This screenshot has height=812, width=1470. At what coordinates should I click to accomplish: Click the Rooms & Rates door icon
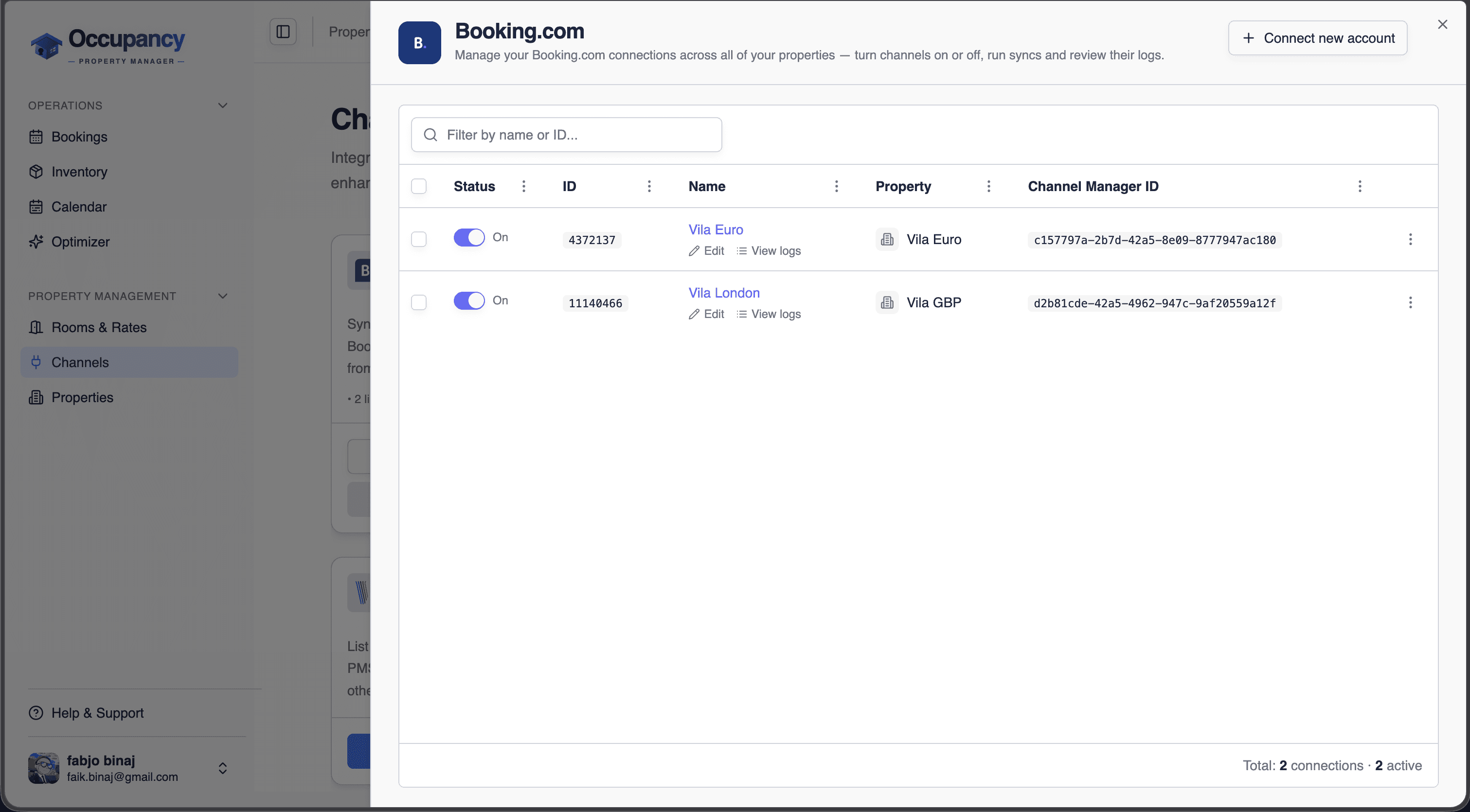pos(36,327)
